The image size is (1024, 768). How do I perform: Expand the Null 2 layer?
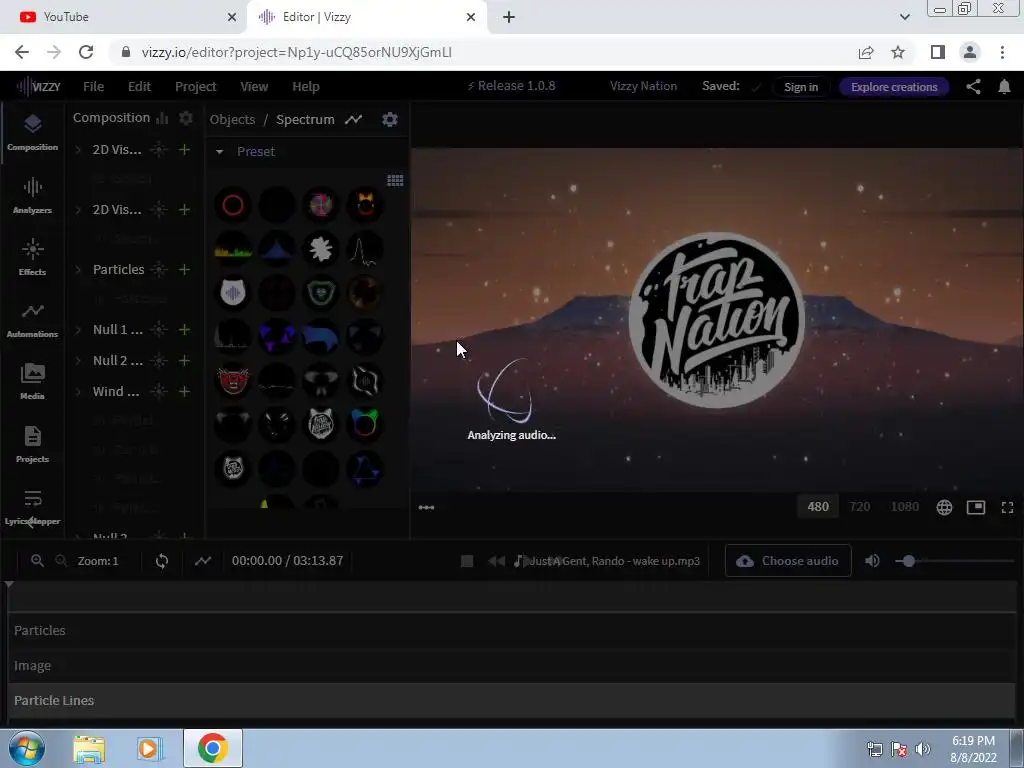pos(78,360)
